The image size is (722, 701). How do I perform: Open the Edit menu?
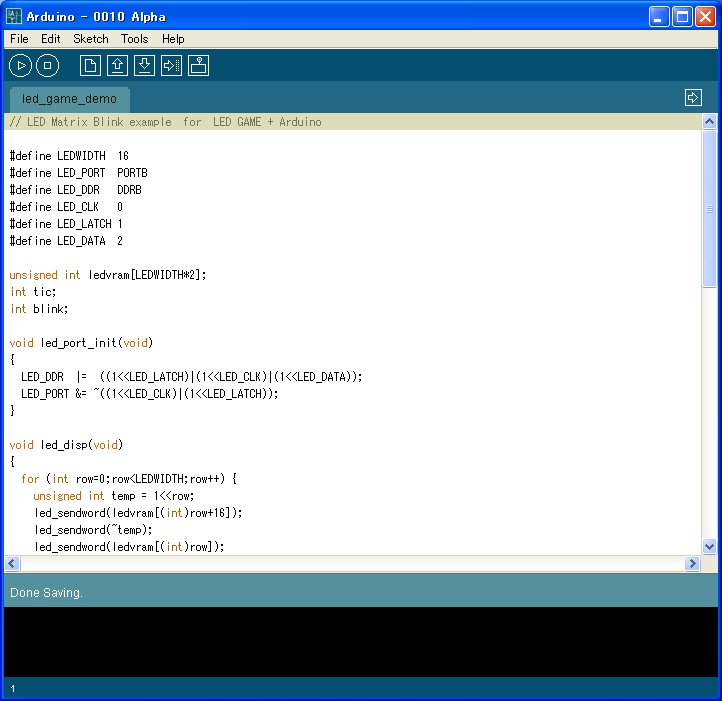tap(51, 39)
